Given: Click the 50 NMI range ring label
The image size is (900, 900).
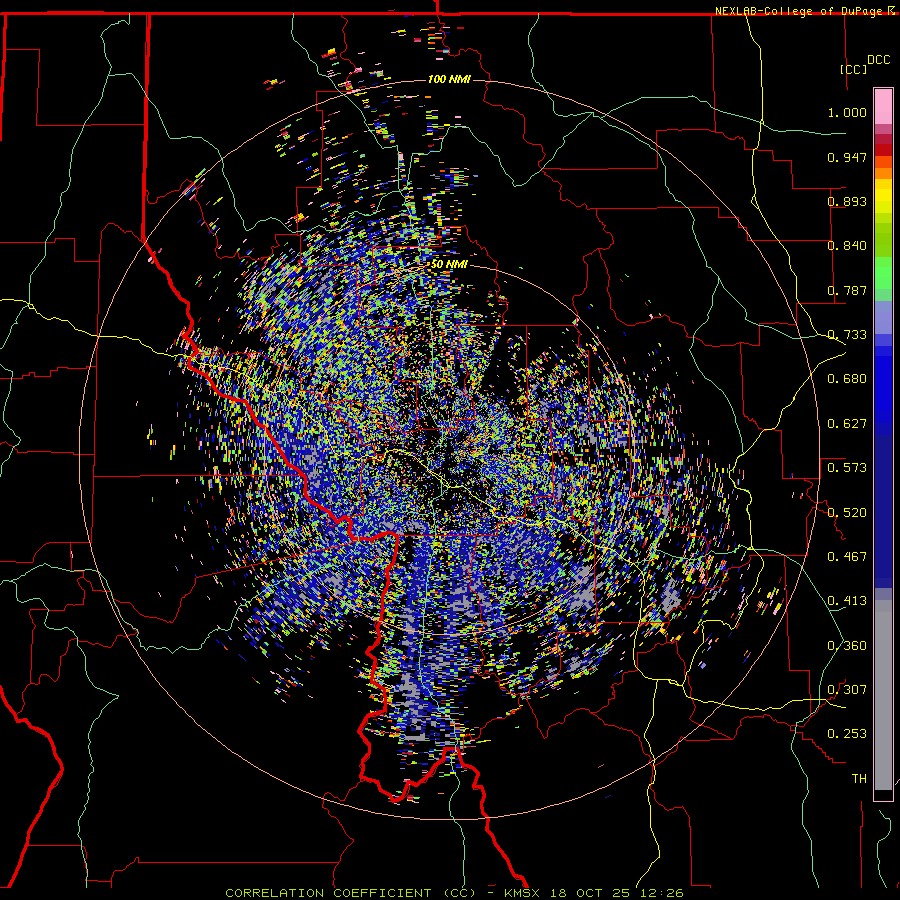Looking at the screenshot, I should click(449, 265).
